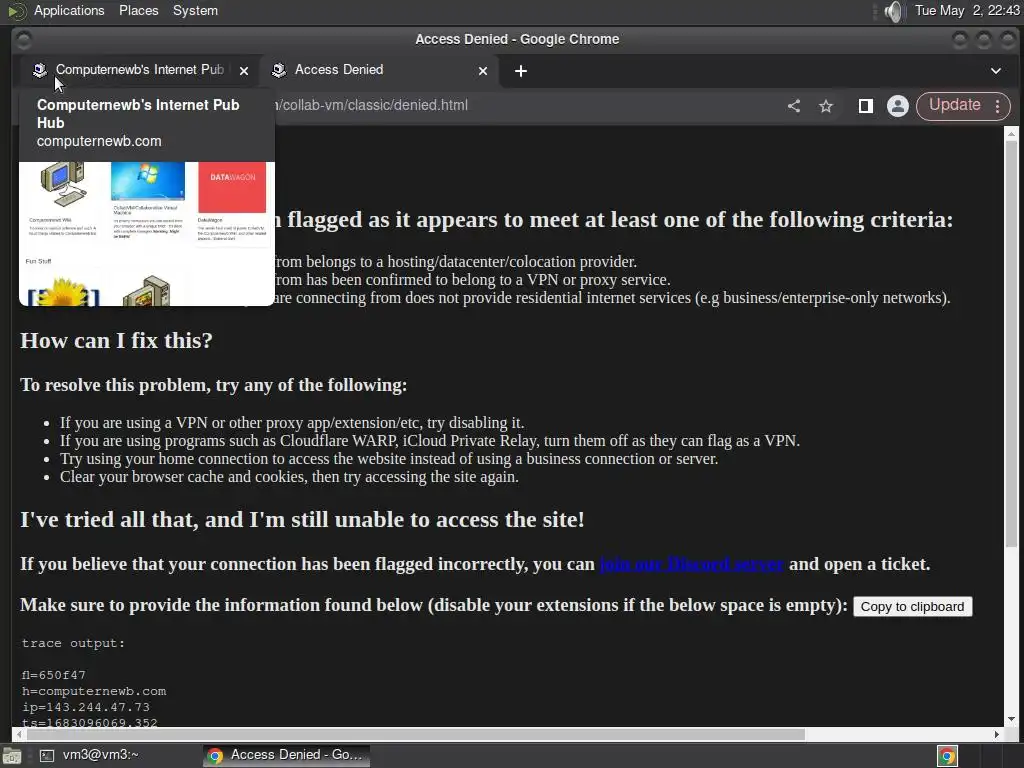This screenshot has width=1024, height=768.
Task: Click the horizontal scrollbar thumb
Action: [x=414, y=734]
